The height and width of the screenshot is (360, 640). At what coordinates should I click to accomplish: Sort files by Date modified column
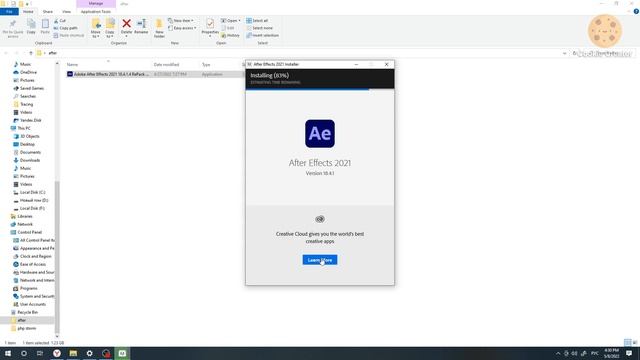click(x=167, y=64)
